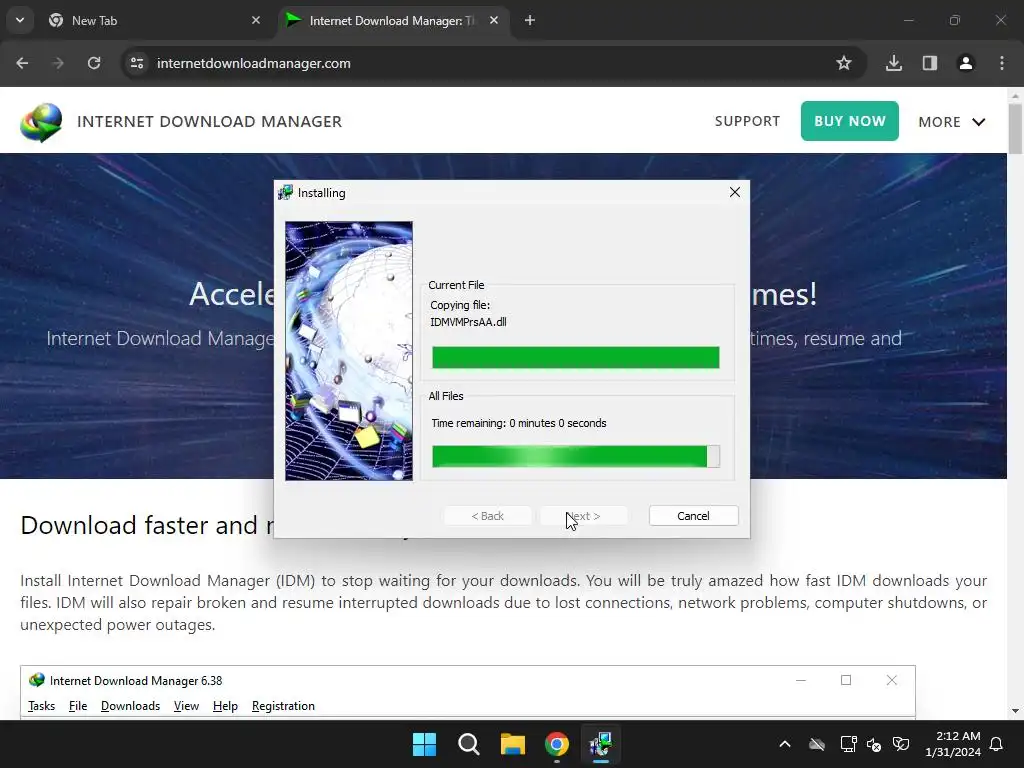Close the Installing dialog
Viewport: 1024px width, 768px height.
click(x=735, y=192)
